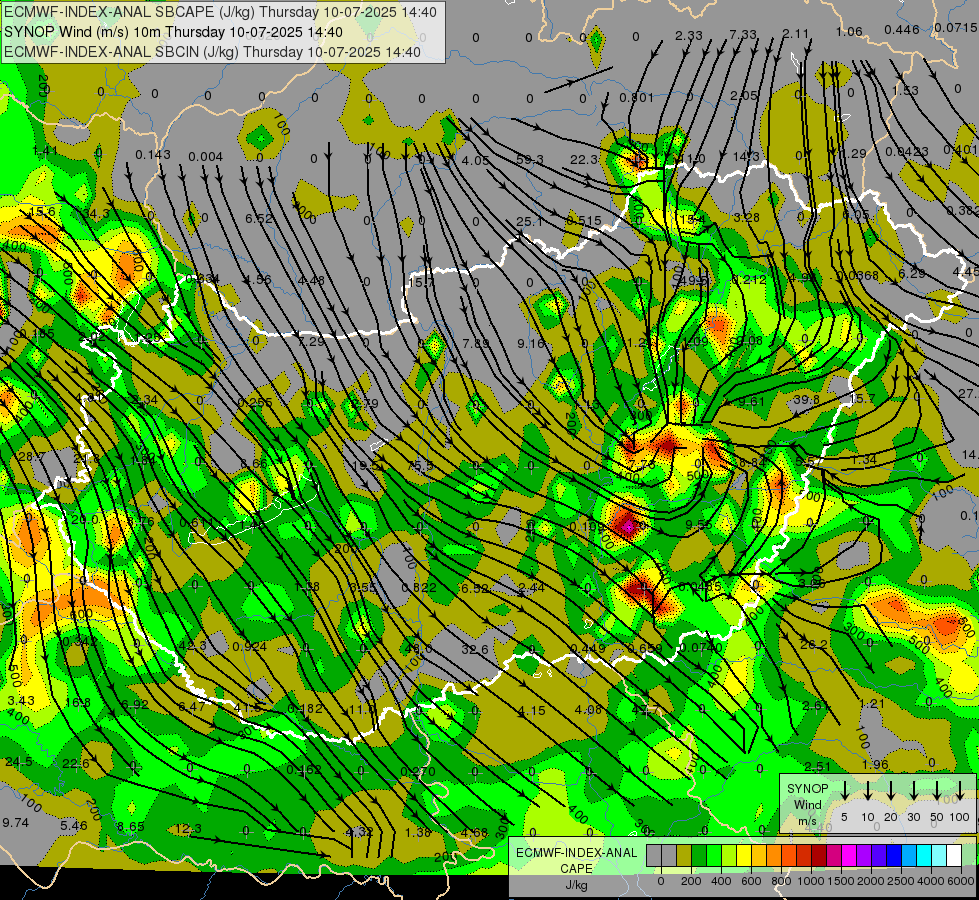The image size is (979, 900).
Task: Click the J/kg unit label in legend
Action: pyautogui.click(x=577, y=885)
